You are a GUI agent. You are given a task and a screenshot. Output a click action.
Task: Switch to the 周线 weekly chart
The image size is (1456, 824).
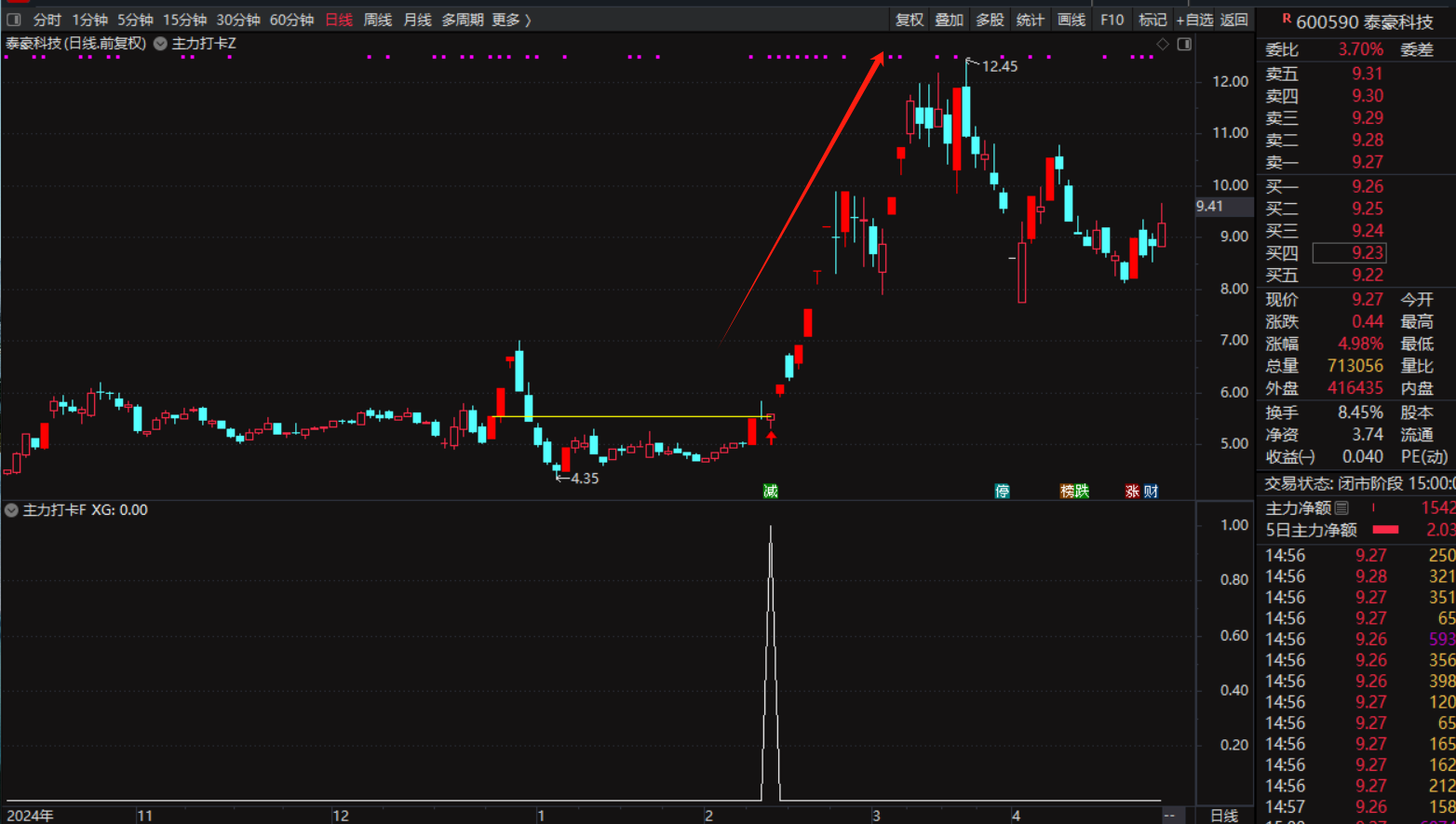point(377,20)
